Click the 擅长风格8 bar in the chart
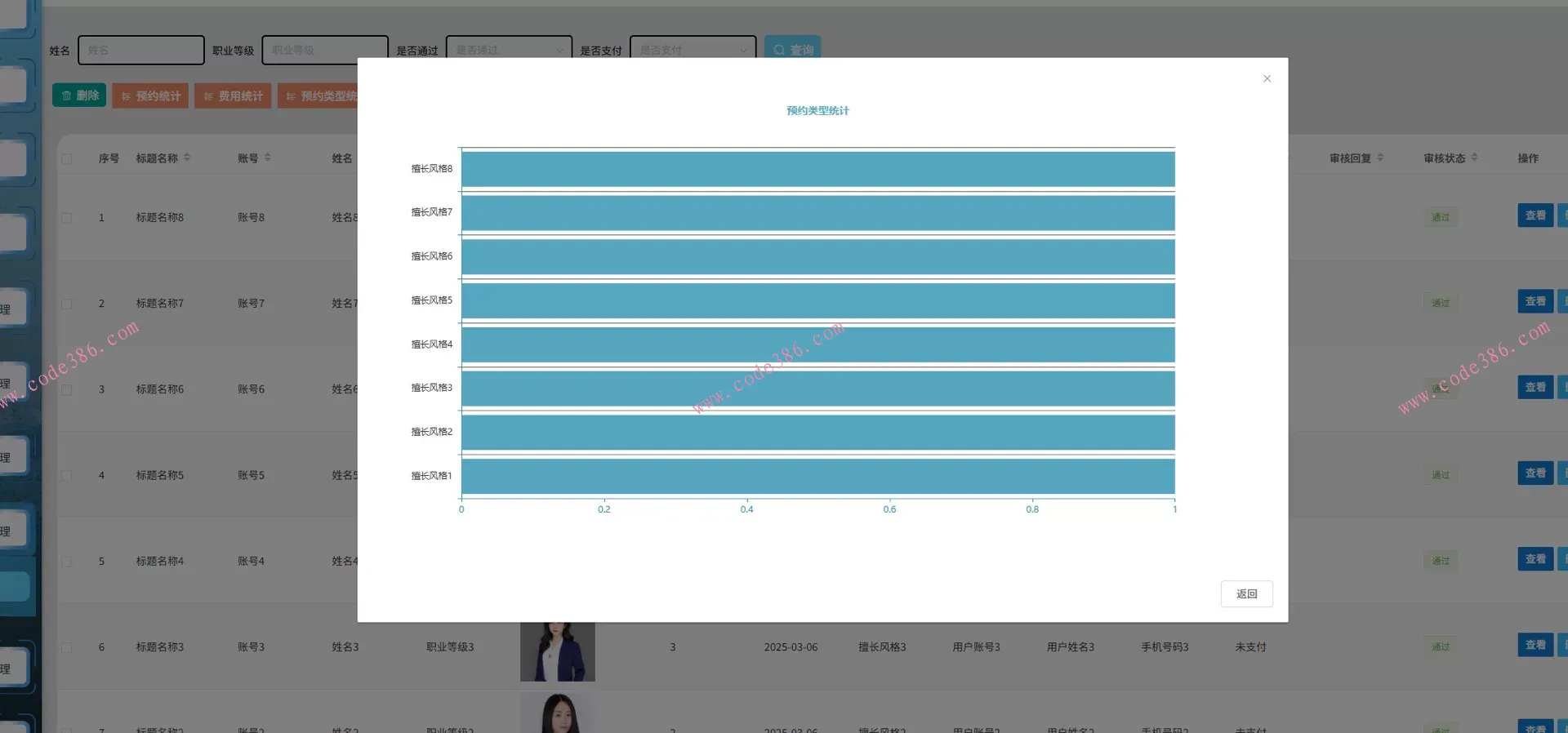 click(x=817, y=169)
